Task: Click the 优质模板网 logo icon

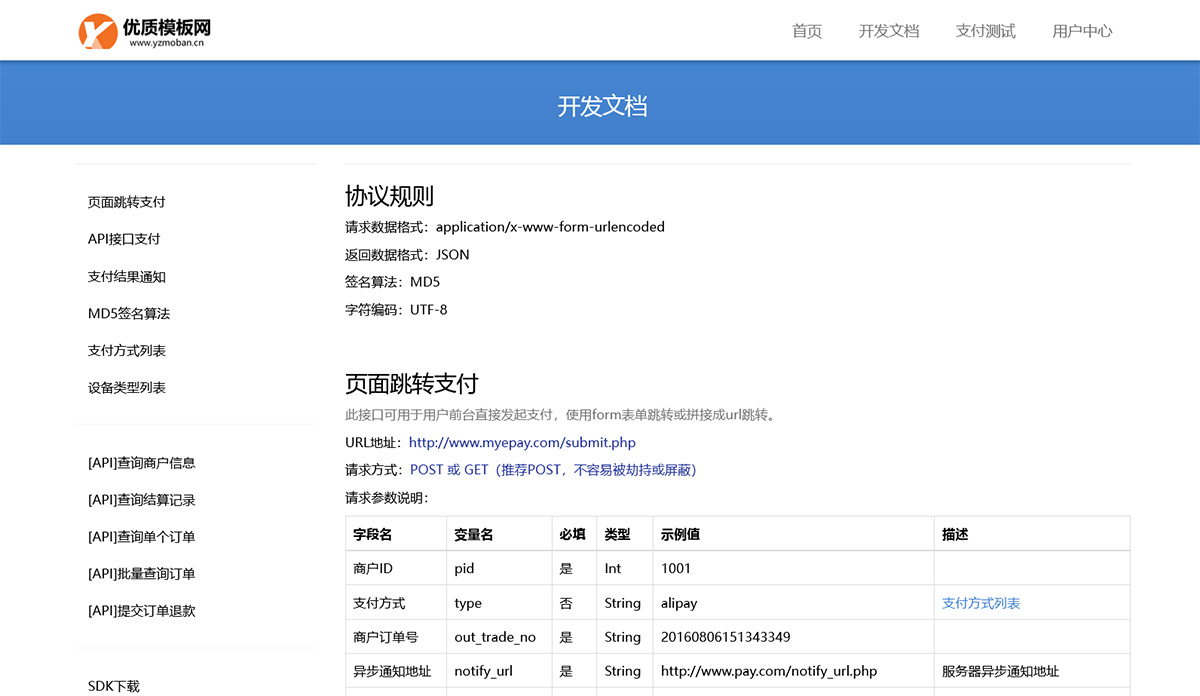Action: [98, 31]
